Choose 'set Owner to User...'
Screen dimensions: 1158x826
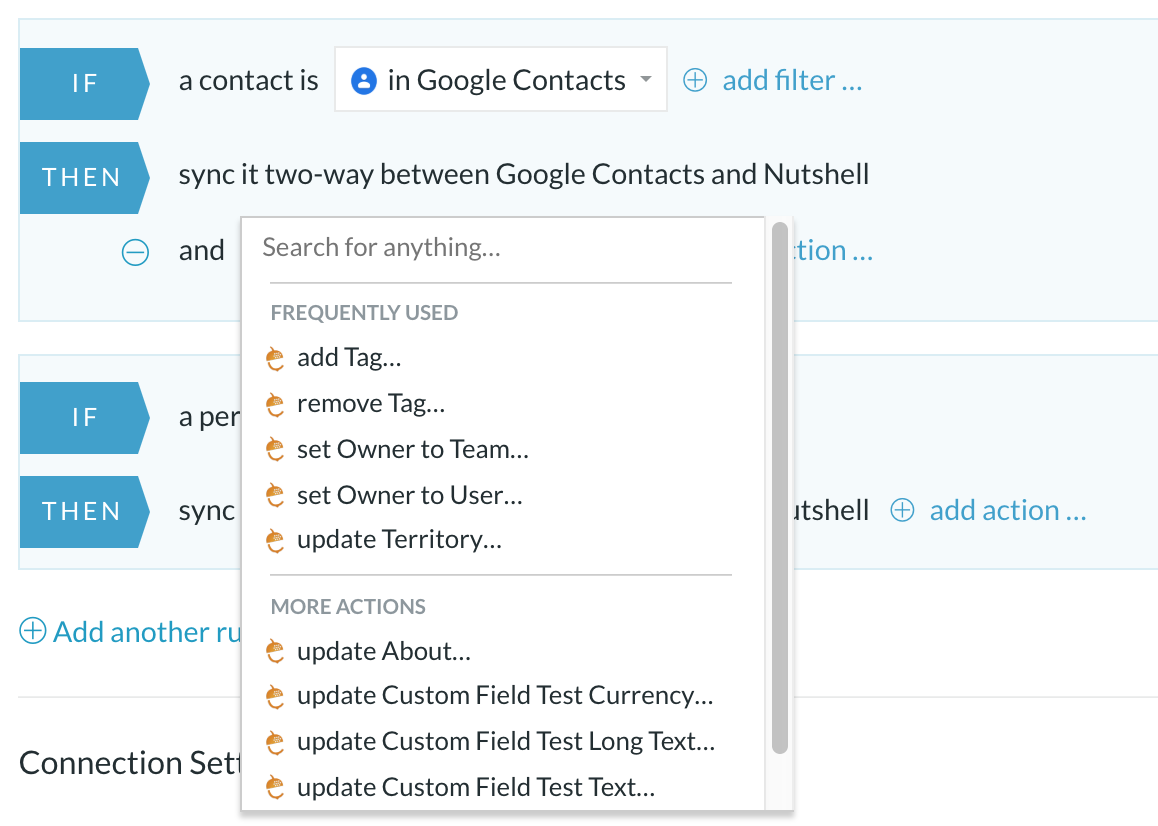409,495
